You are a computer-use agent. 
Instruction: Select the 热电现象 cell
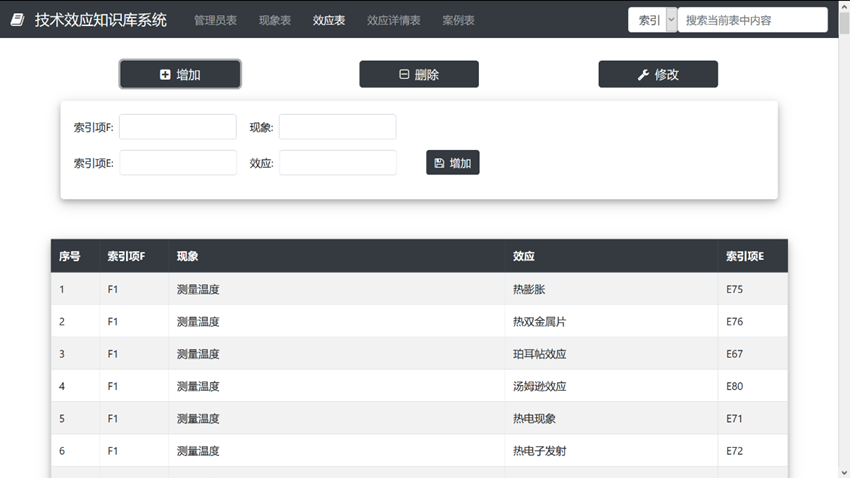(x=611, y=418)
